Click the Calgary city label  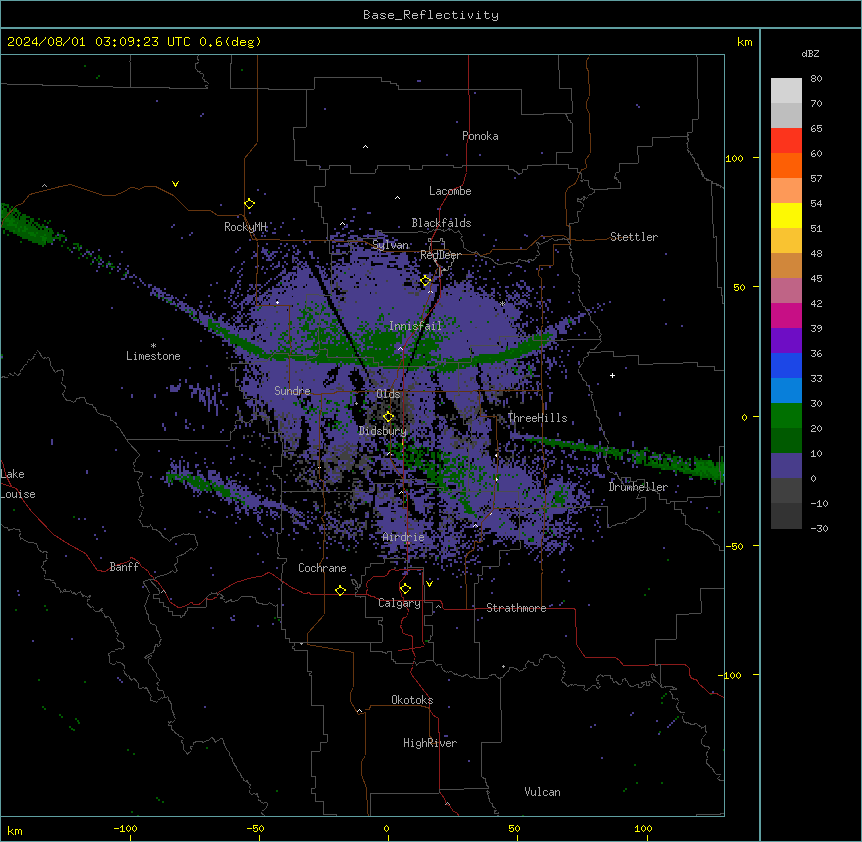(400, 603)
